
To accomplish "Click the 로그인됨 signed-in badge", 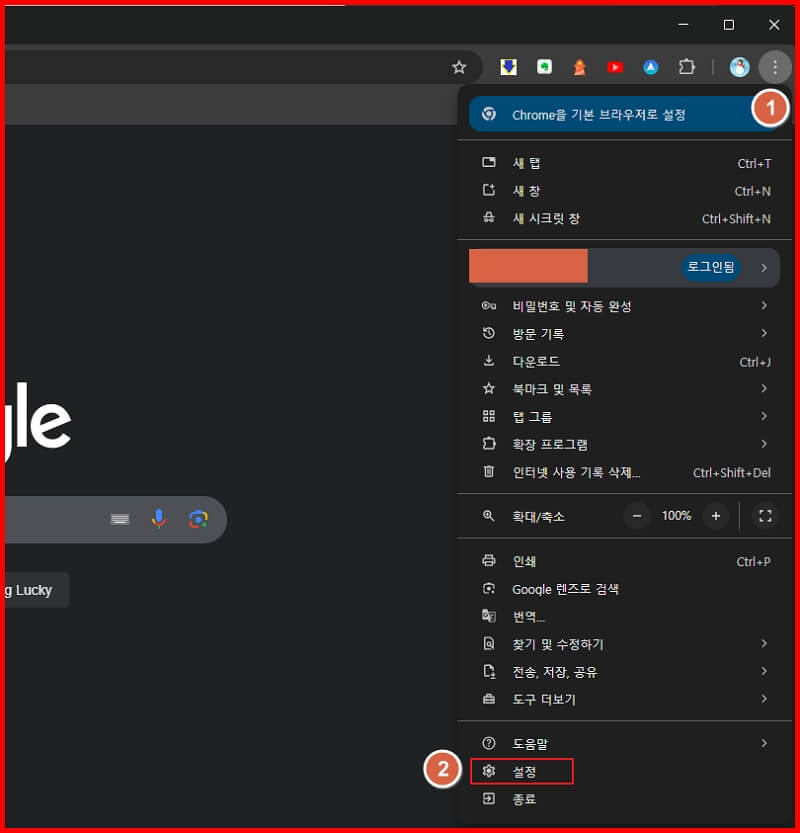I will [711, 267].
